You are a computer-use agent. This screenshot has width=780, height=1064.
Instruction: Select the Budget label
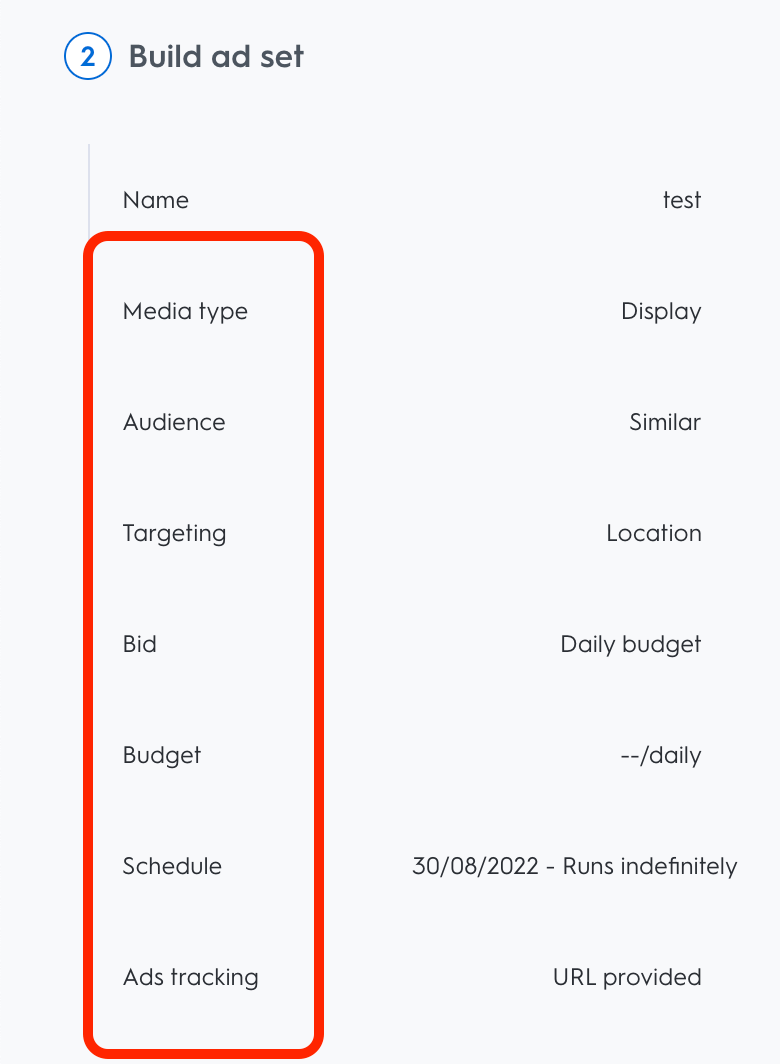(162, 755)
